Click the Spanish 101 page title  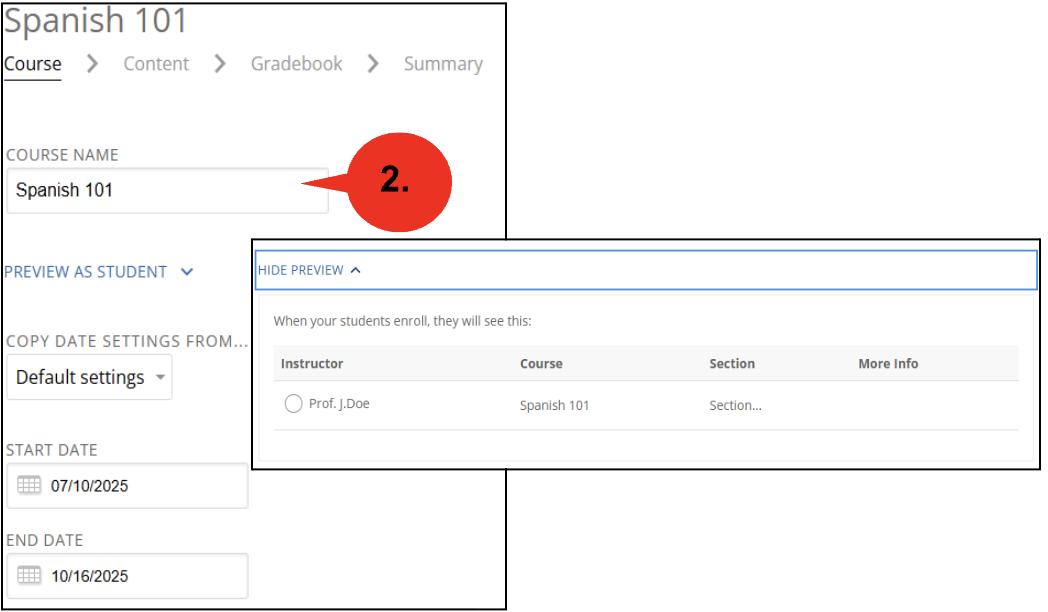[x=96, y=20]
